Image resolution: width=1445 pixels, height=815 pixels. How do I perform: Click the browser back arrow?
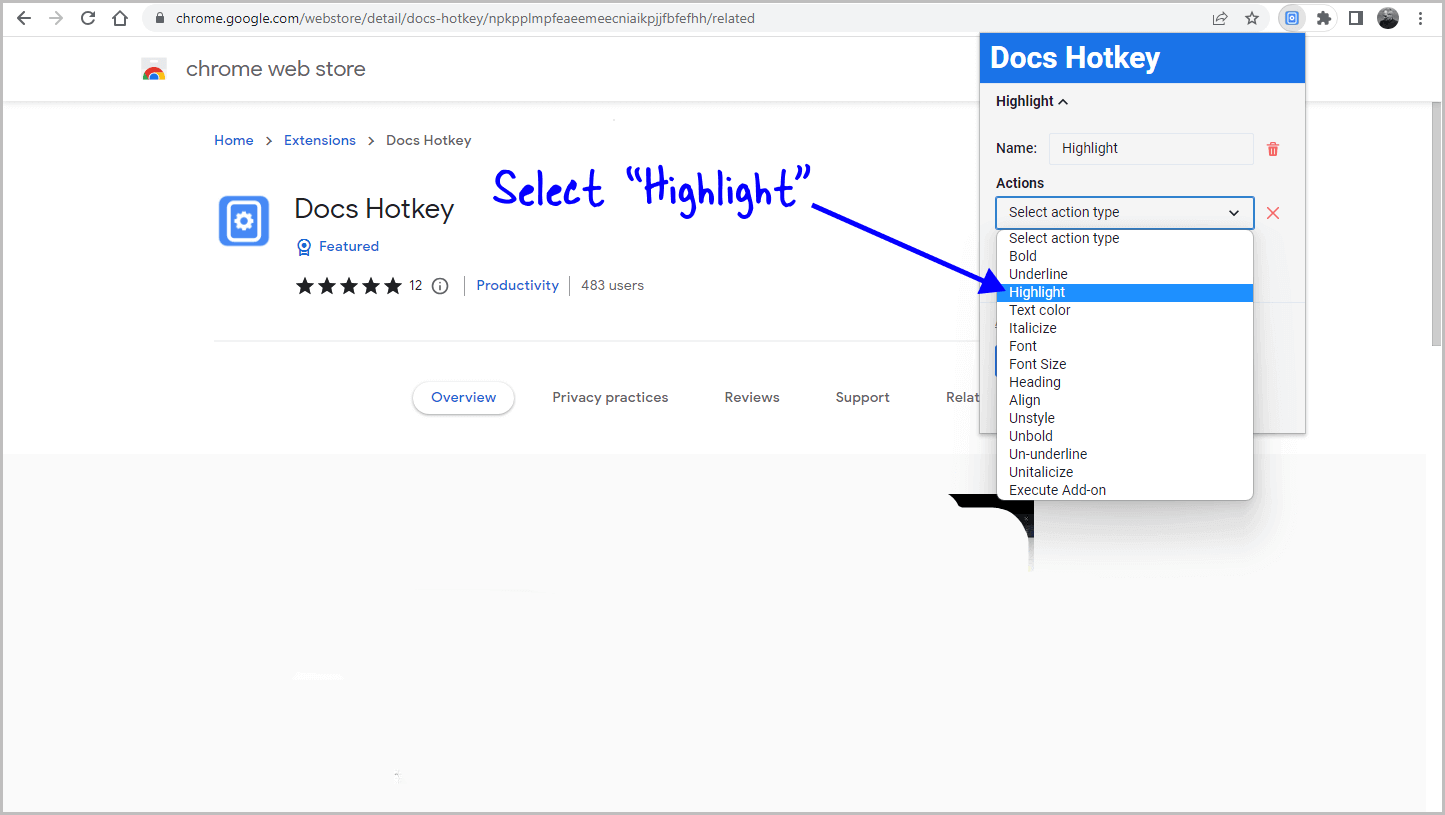click(x=24, y=18)
